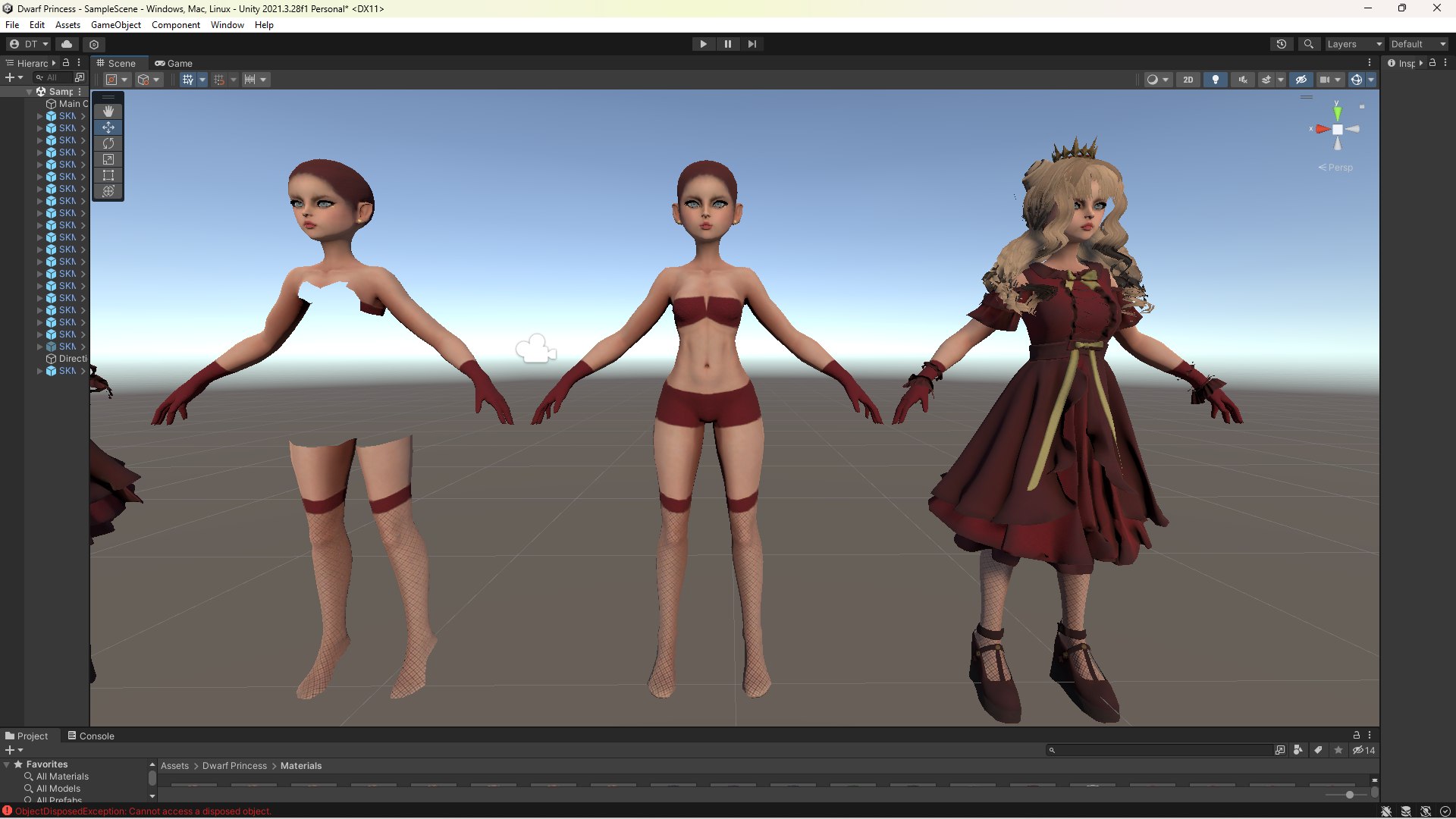Image resolution: width=1456 pixels, height=819 pixels.
Task: Open the effects toggle dropdown arrow
Action: 1281,80
